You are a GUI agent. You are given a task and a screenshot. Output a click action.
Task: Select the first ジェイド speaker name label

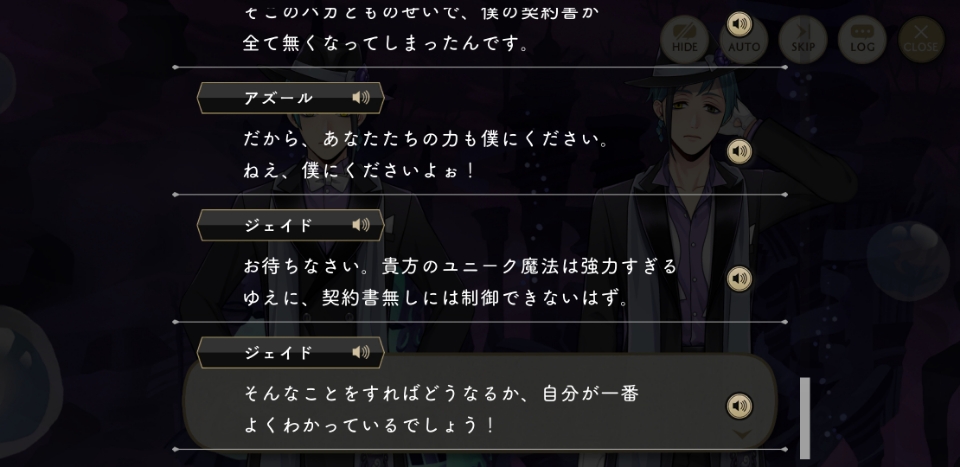click(x=279, y=225)
